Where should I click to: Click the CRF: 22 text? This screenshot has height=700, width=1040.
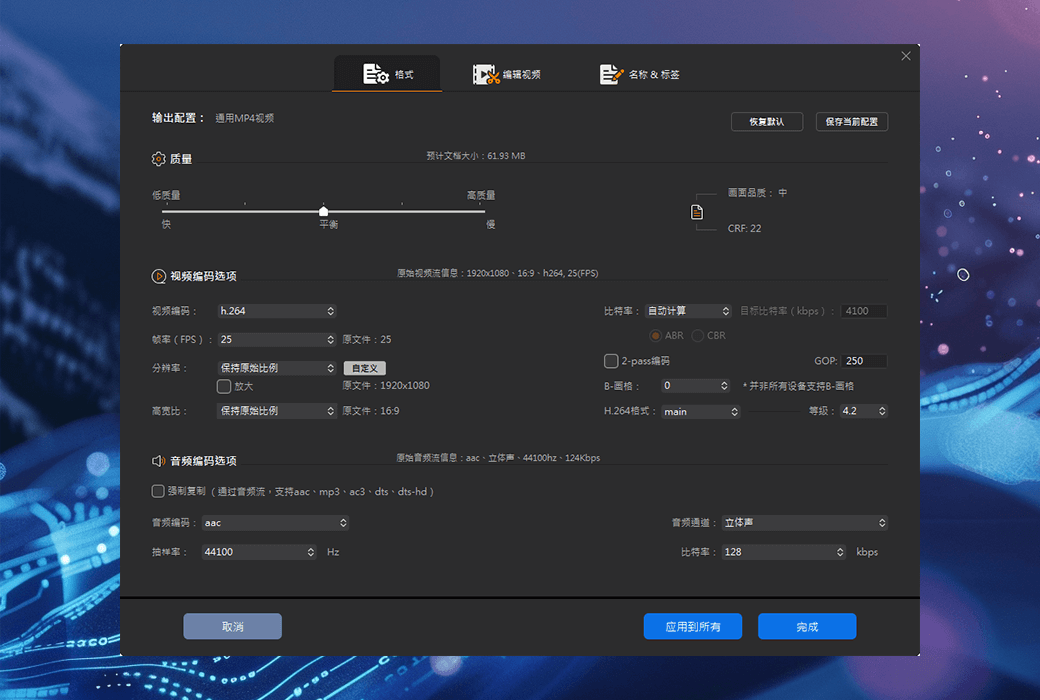point(744,228)
